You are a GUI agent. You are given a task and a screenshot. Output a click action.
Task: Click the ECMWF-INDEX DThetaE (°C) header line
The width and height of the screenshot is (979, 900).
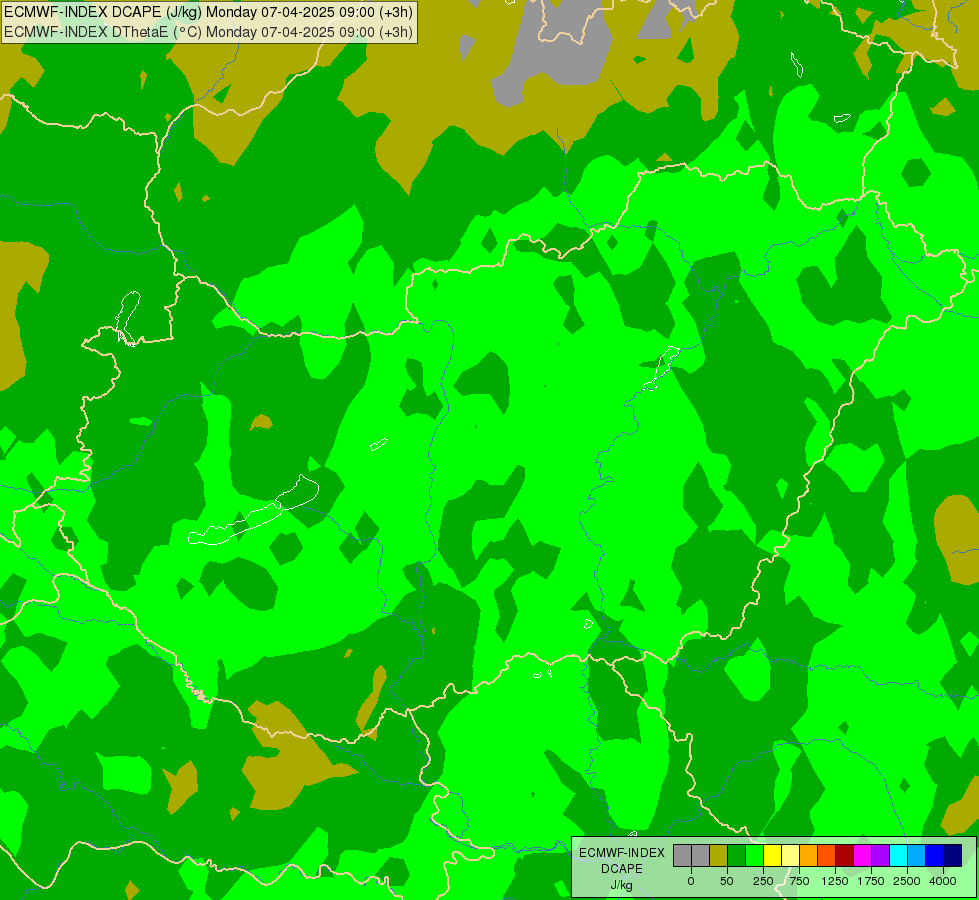209,32
